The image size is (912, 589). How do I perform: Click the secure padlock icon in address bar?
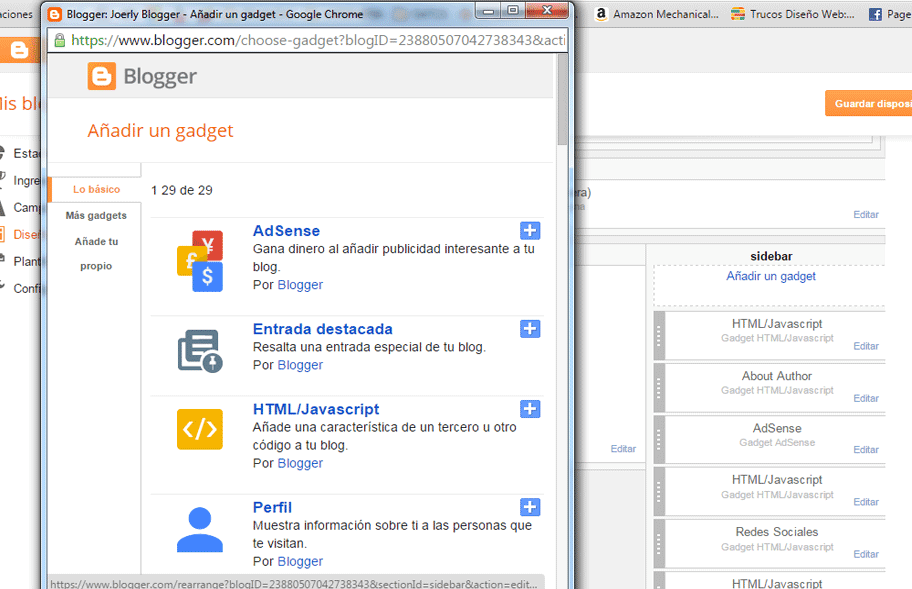point(59,40)
